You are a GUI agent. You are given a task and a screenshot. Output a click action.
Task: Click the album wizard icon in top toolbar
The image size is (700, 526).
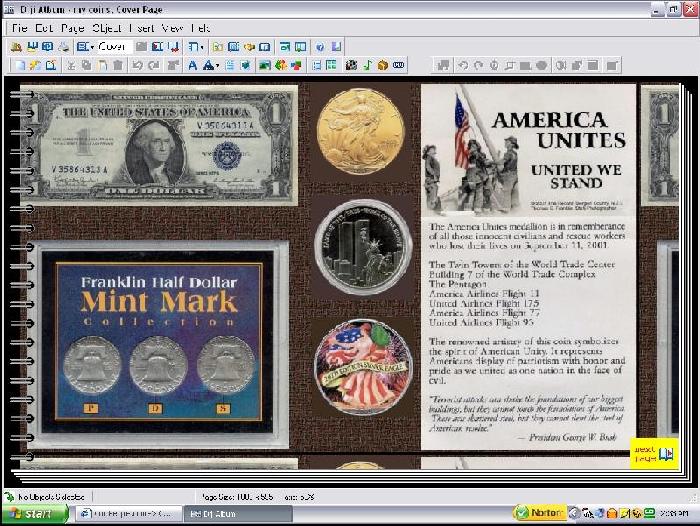tap(17, 46)
